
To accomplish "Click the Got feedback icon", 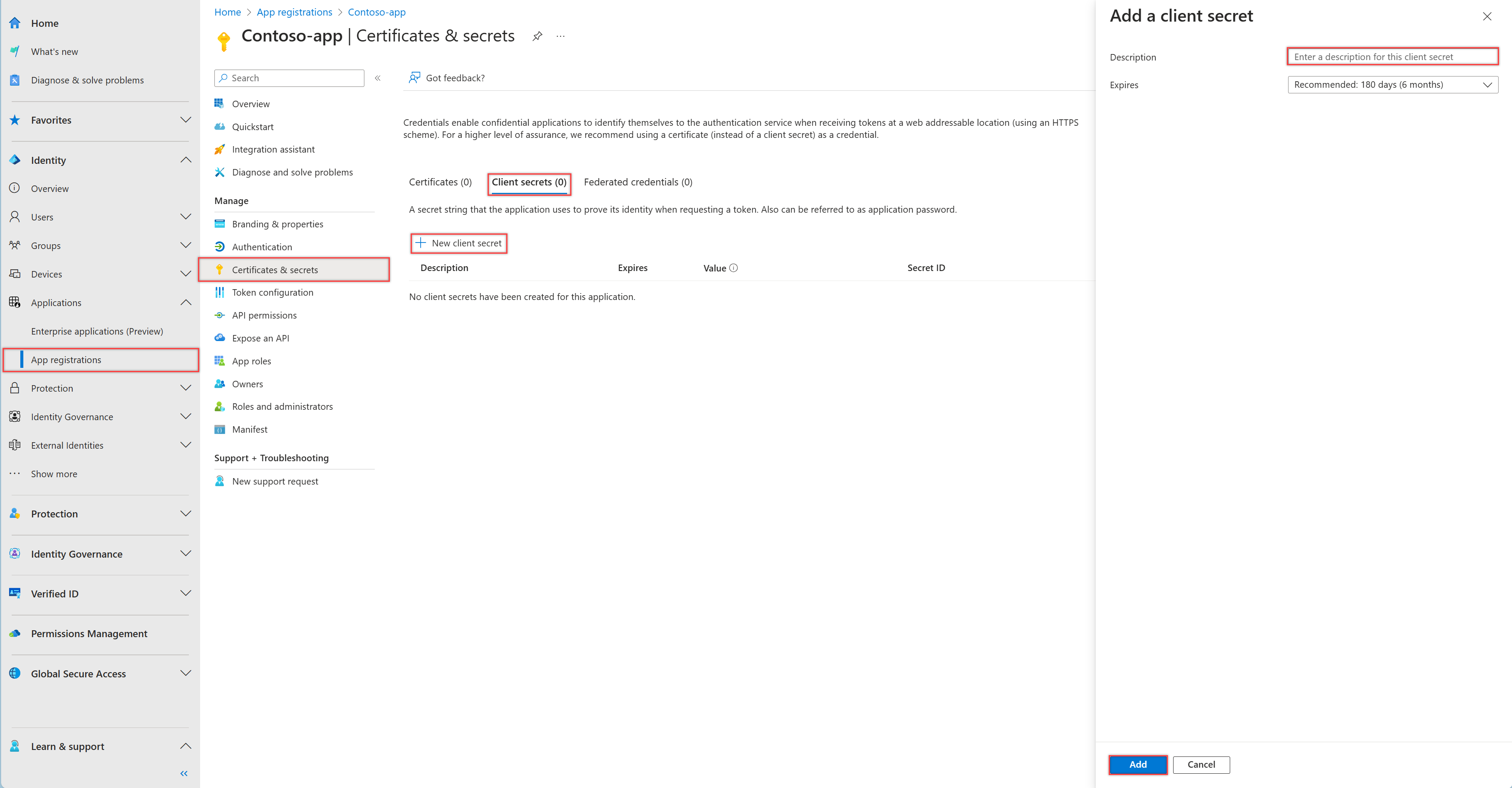I will pyautogui.click(x=415, y=77).
